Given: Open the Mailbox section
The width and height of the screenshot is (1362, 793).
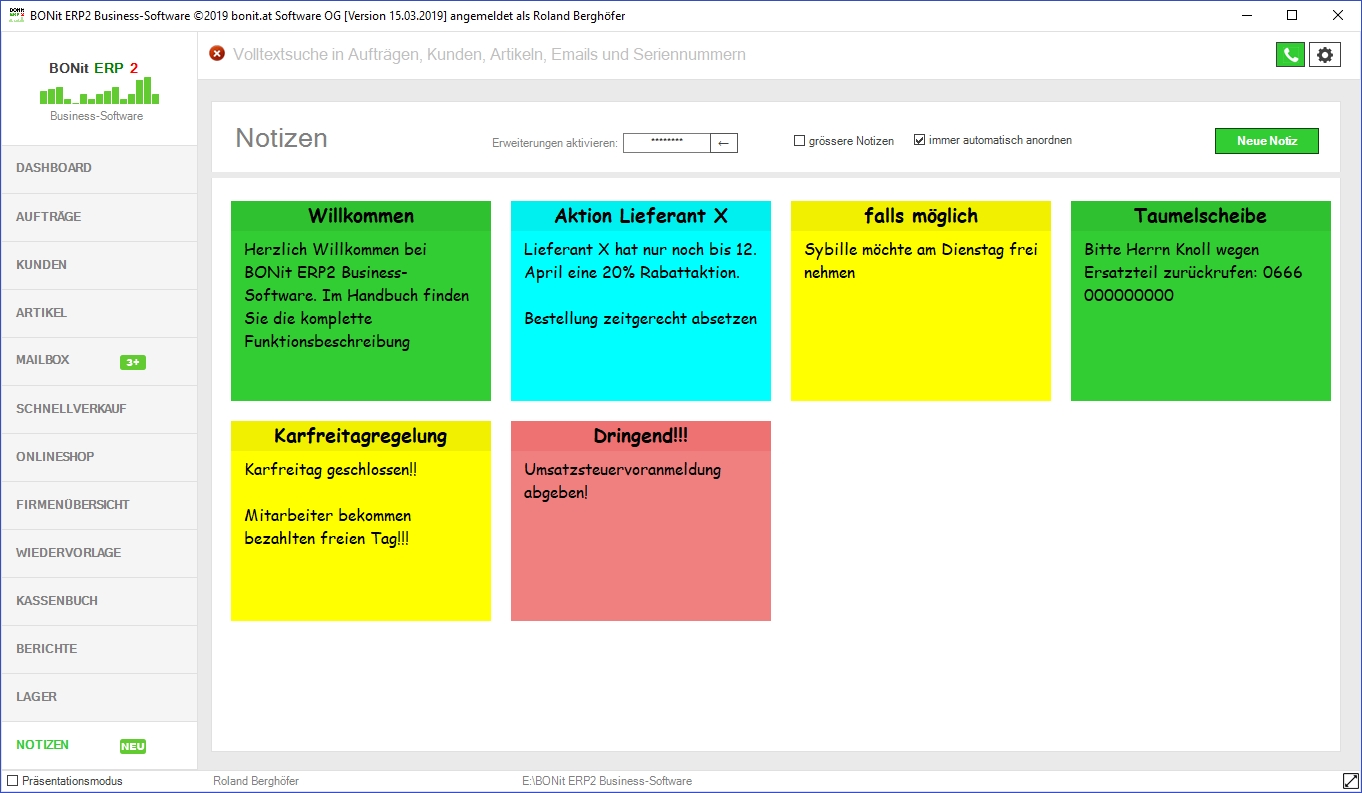Looking at the screenshot, I should tap(99, 361).
